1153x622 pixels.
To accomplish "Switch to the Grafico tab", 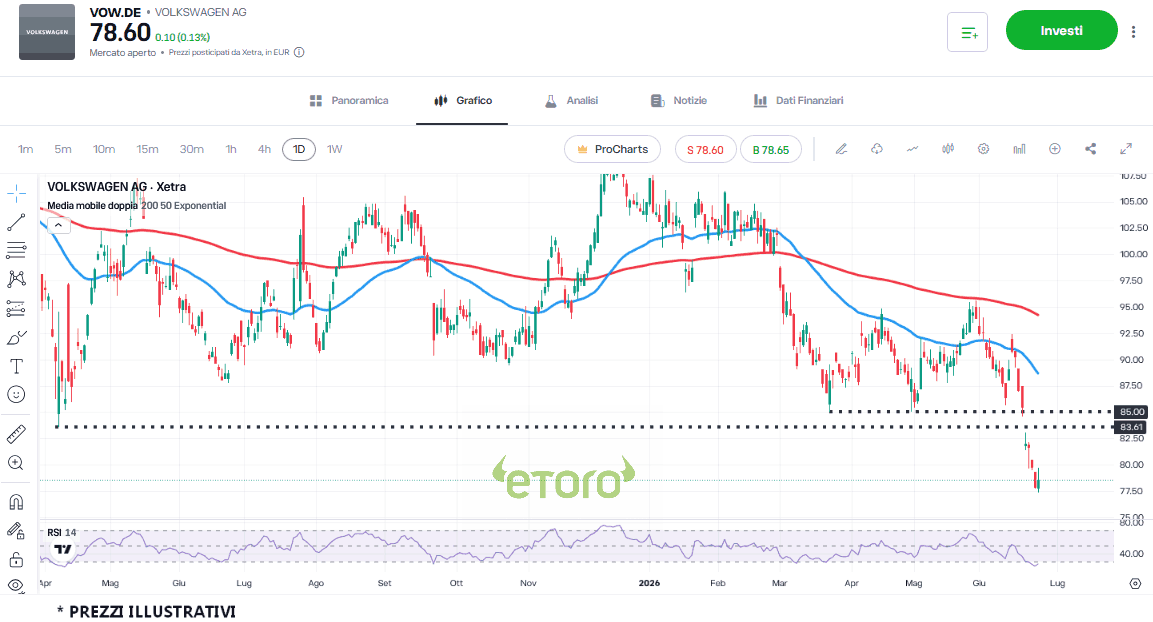I will pyautogui.click(x=463, y=101).
